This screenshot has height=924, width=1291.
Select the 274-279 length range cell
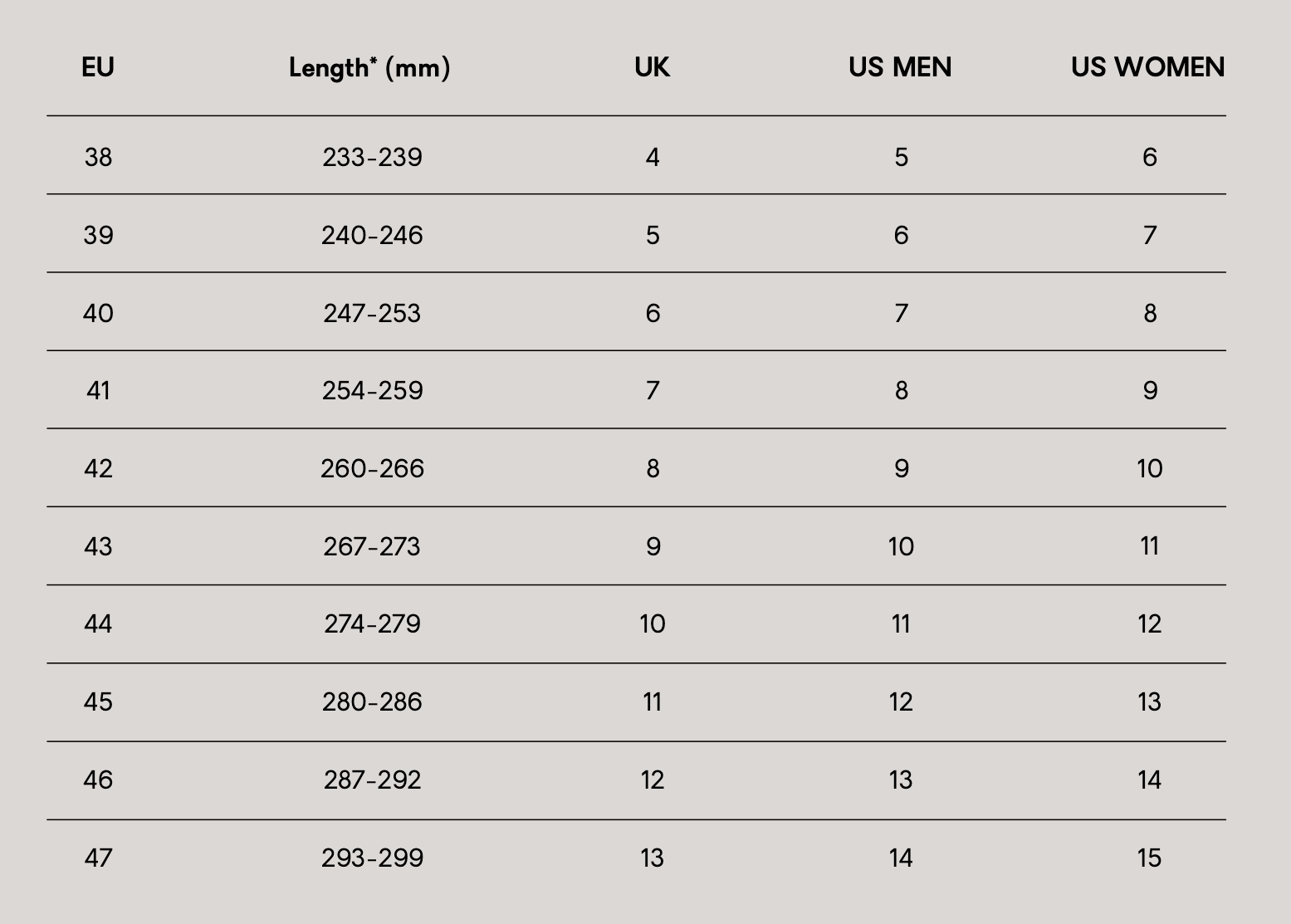tap(372, 623)
